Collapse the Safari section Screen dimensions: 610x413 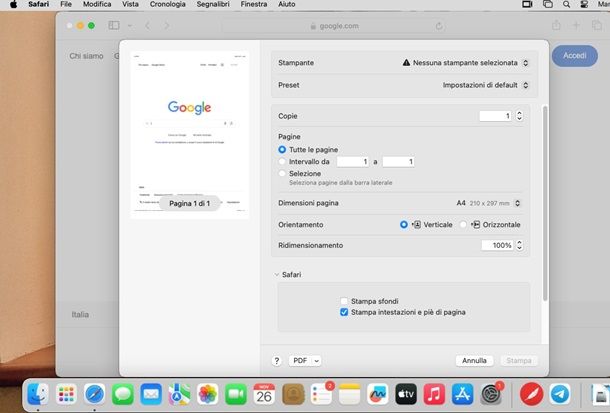(x=277, y=275)
